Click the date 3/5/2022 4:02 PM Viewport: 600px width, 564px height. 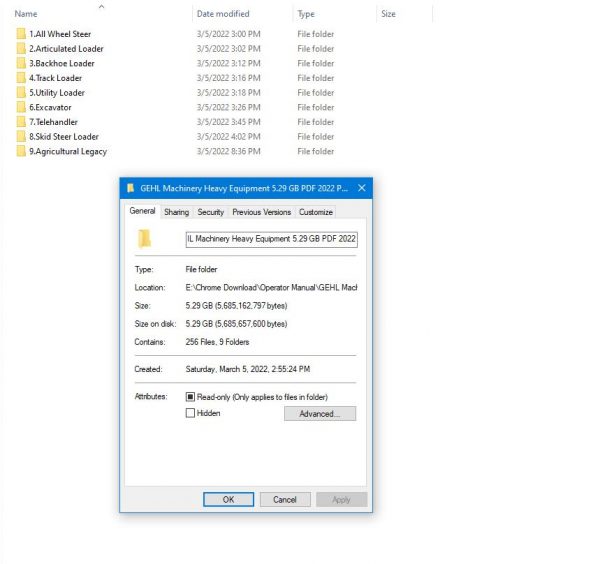[x=228, y=137]
